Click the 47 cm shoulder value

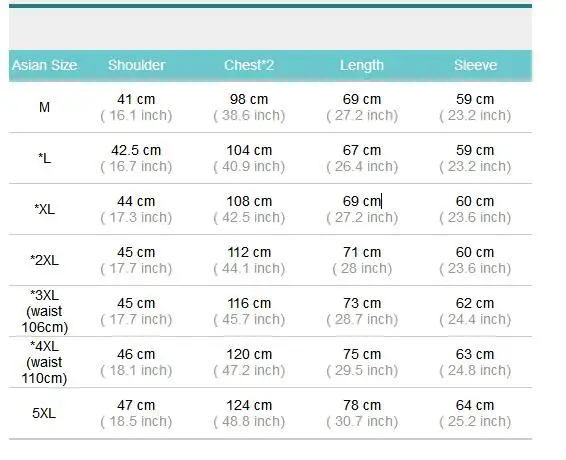(136, 405)
